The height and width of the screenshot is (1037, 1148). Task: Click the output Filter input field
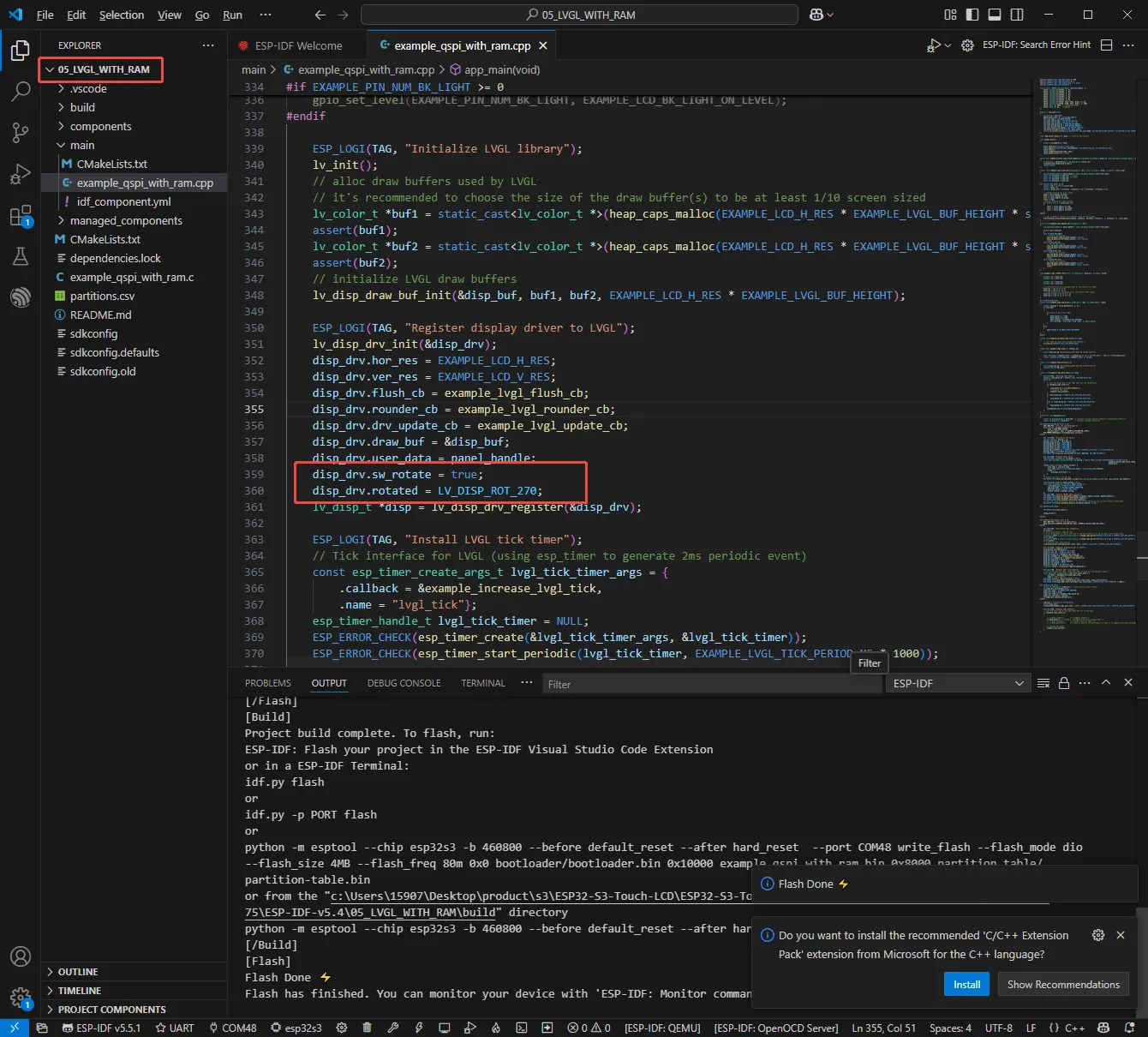(711, 684)
